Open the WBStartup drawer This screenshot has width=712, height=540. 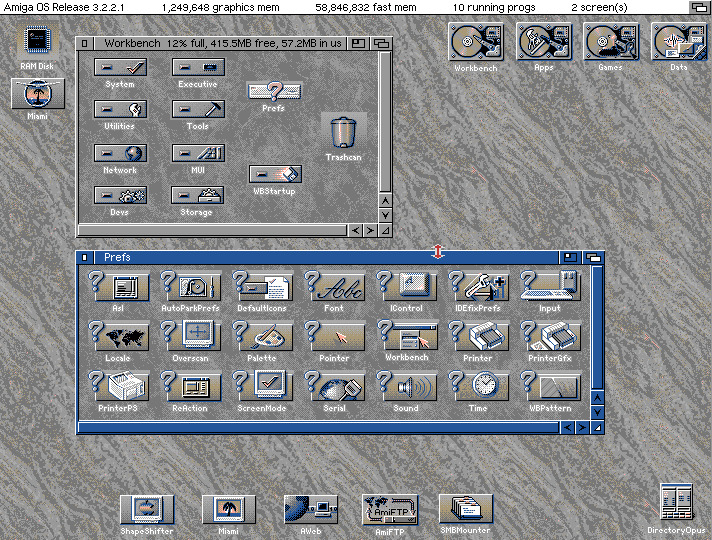[x=275, y=174]
